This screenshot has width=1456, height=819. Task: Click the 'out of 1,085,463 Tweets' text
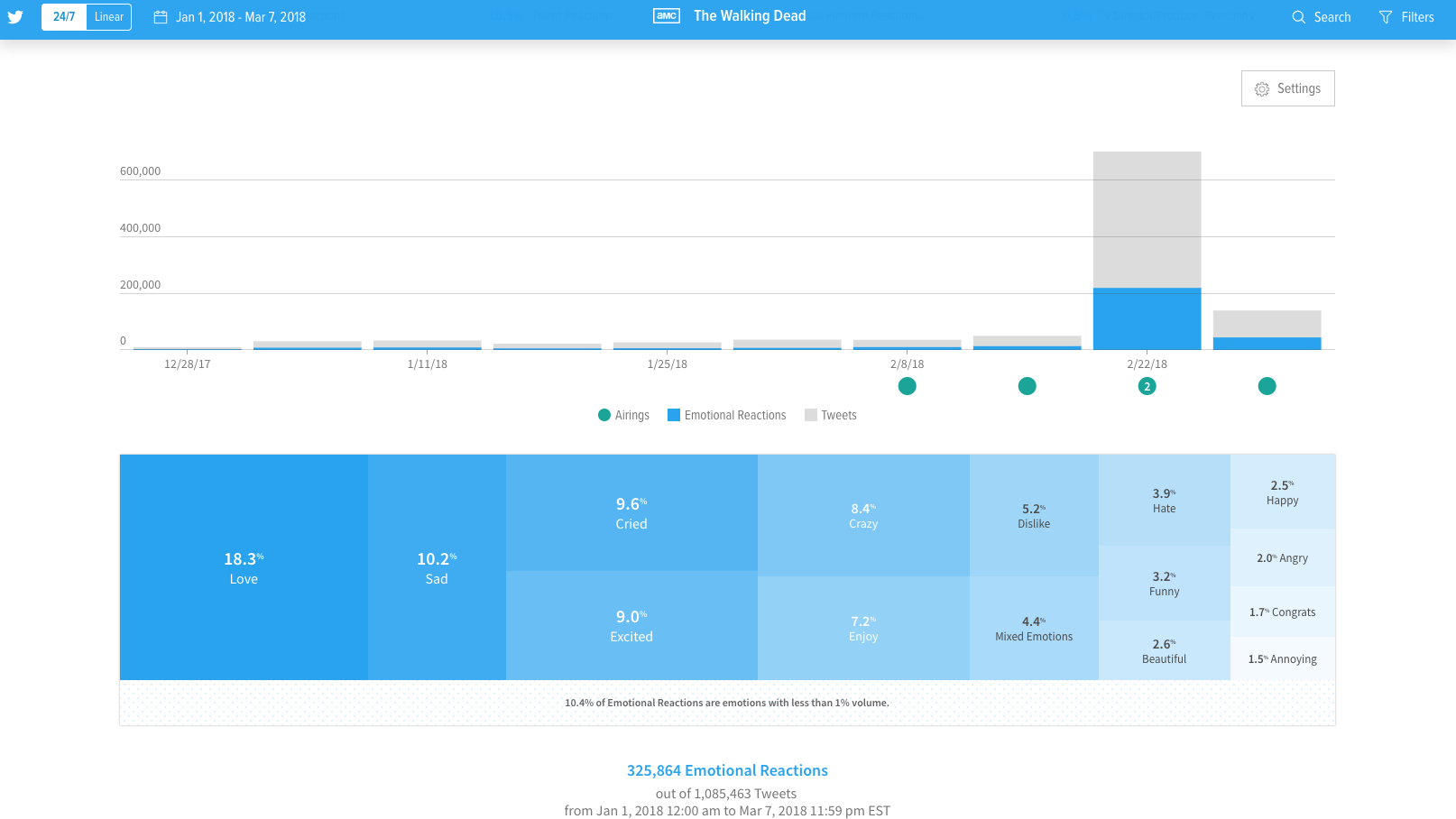point(726,794)
